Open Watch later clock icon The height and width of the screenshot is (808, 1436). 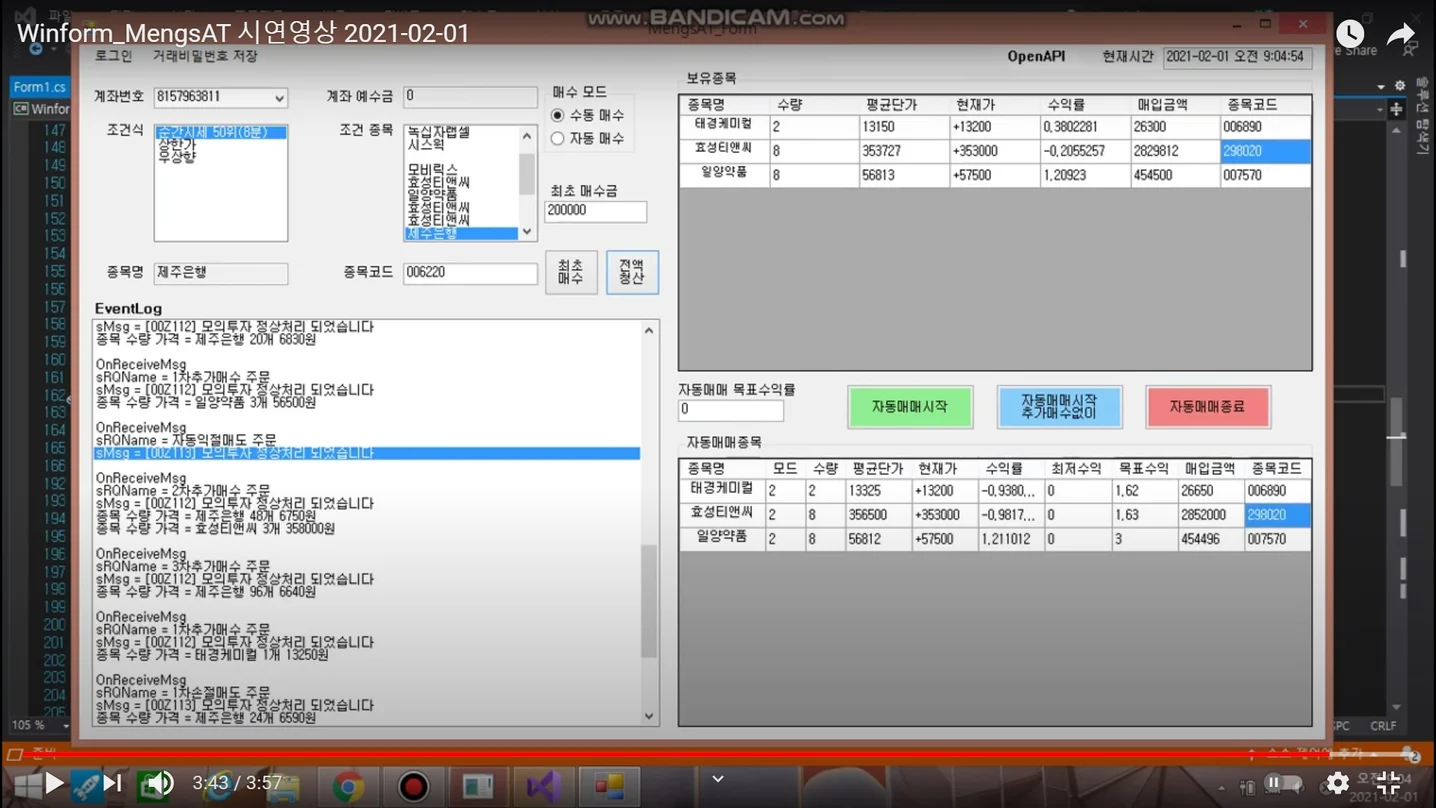pyautogui.click(x=1350, y=33)
